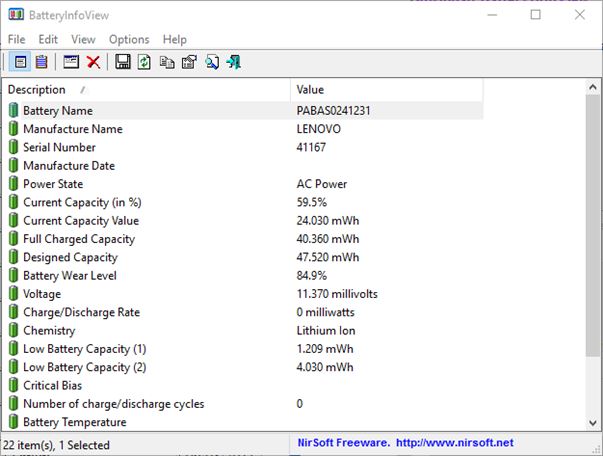Click the floppy disk save icon
This screenshot has width=603, height=456.
(123, 62)
